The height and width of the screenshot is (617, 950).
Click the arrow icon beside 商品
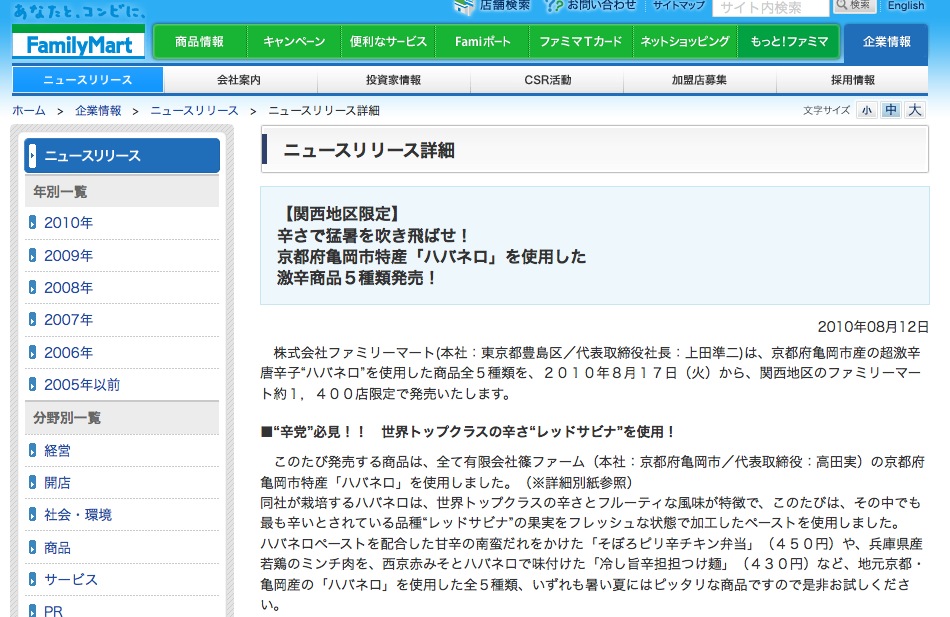(33, 548)
